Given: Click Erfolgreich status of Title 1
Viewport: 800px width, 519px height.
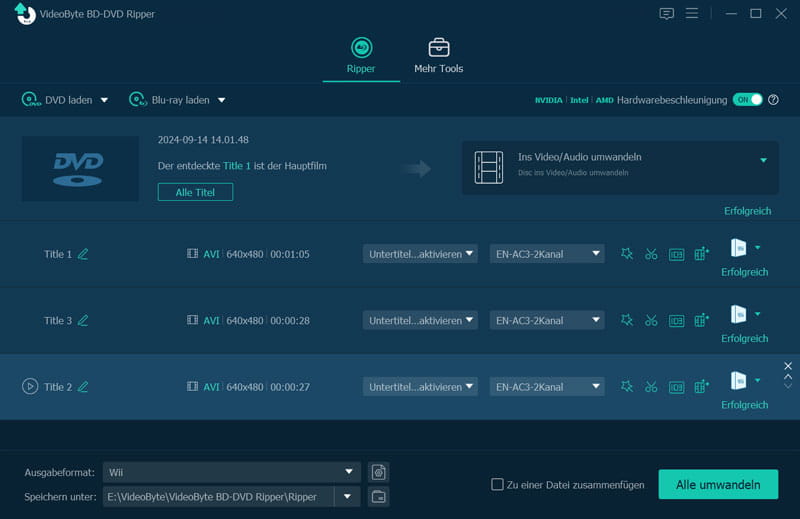Looking at the screenshot, I should coord(744,272).
